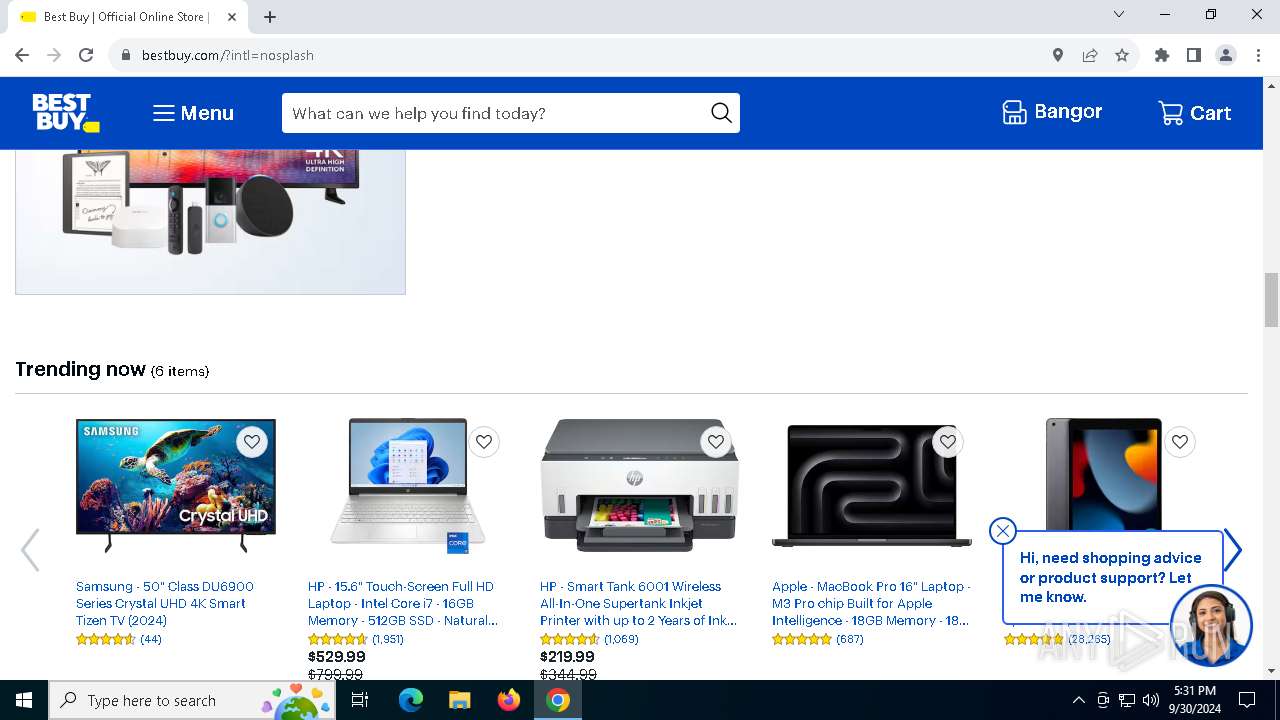Open the hamburger Menu
1280x720 pixels.
[193, 113]
